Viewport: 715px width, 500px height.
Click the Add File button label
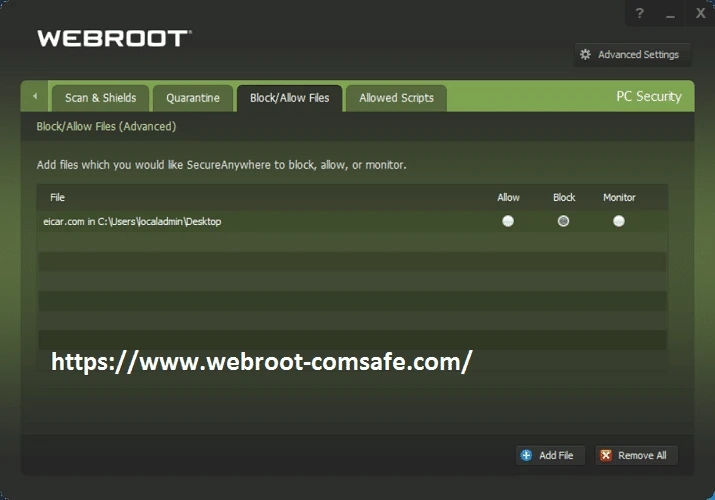(556, 455)
